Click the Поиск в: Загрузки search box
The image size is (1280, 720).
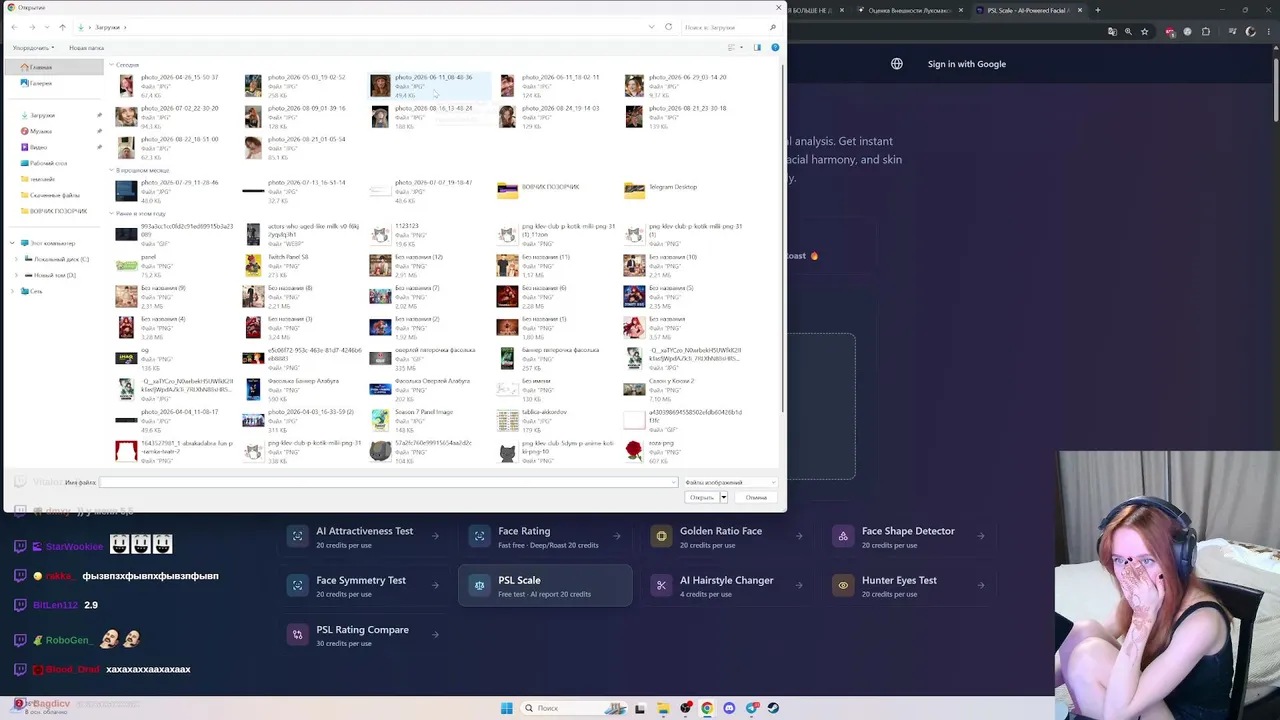[x=730, y=27]
